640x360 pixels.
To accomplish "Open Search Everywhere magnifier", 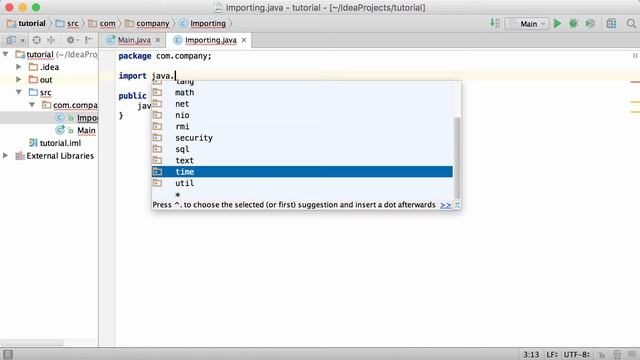I will 631,24.
